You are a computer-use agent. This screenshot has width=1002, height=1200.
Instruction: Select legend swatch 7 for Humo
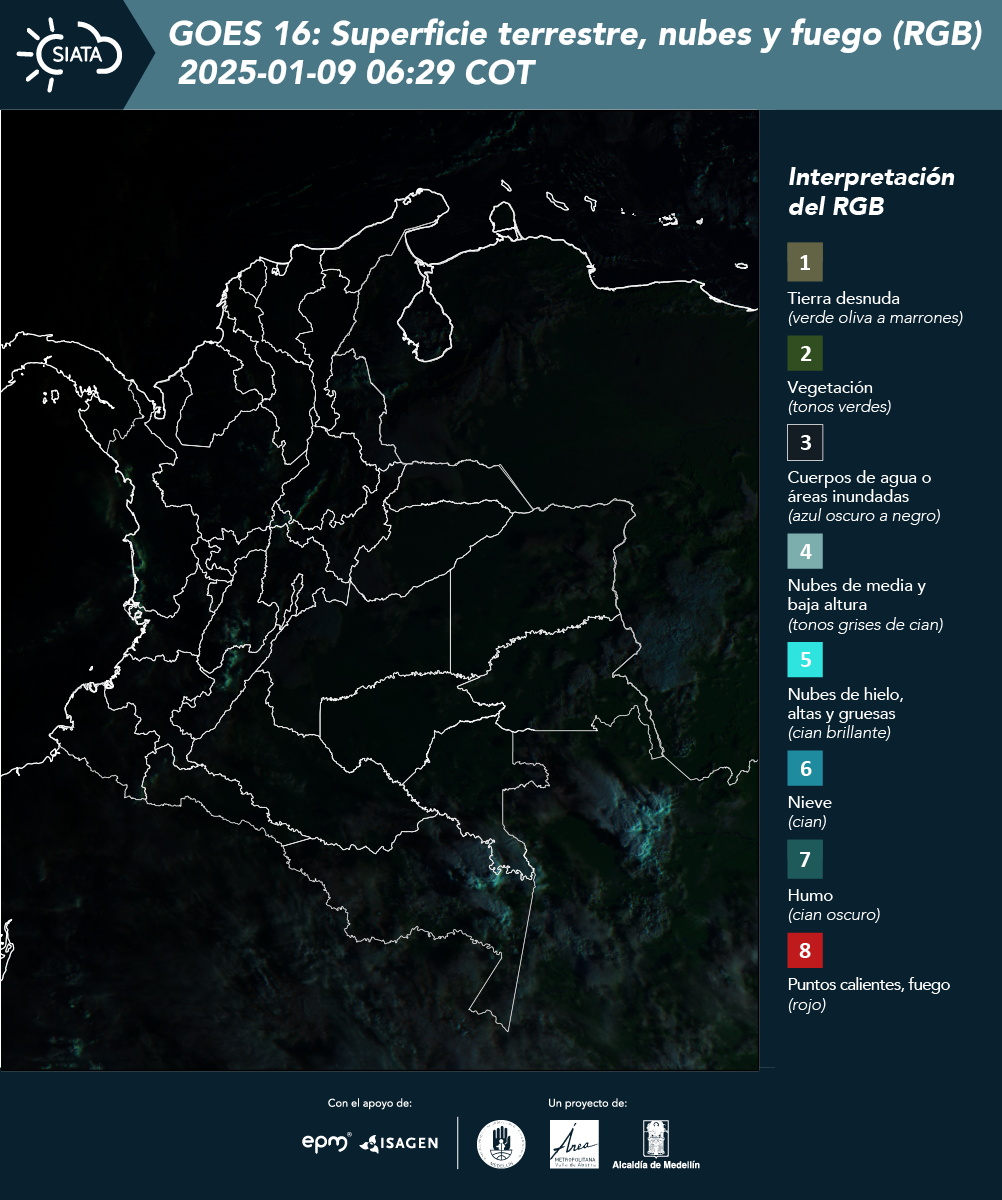pos(805,859)
